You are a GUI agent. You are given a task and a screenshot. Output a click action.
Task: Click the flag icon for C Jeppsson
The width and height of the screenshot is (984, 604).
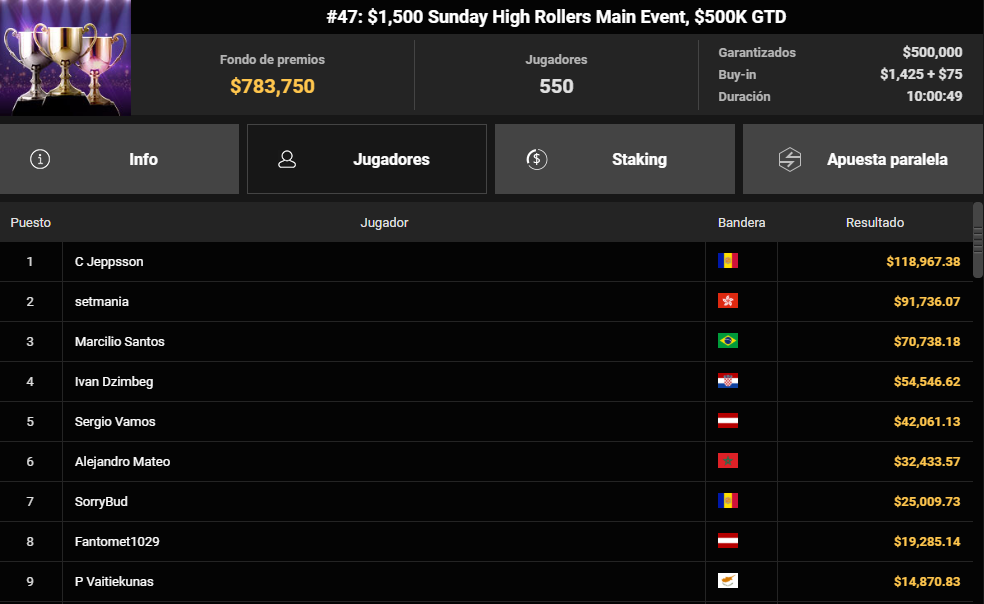point(728,261)
